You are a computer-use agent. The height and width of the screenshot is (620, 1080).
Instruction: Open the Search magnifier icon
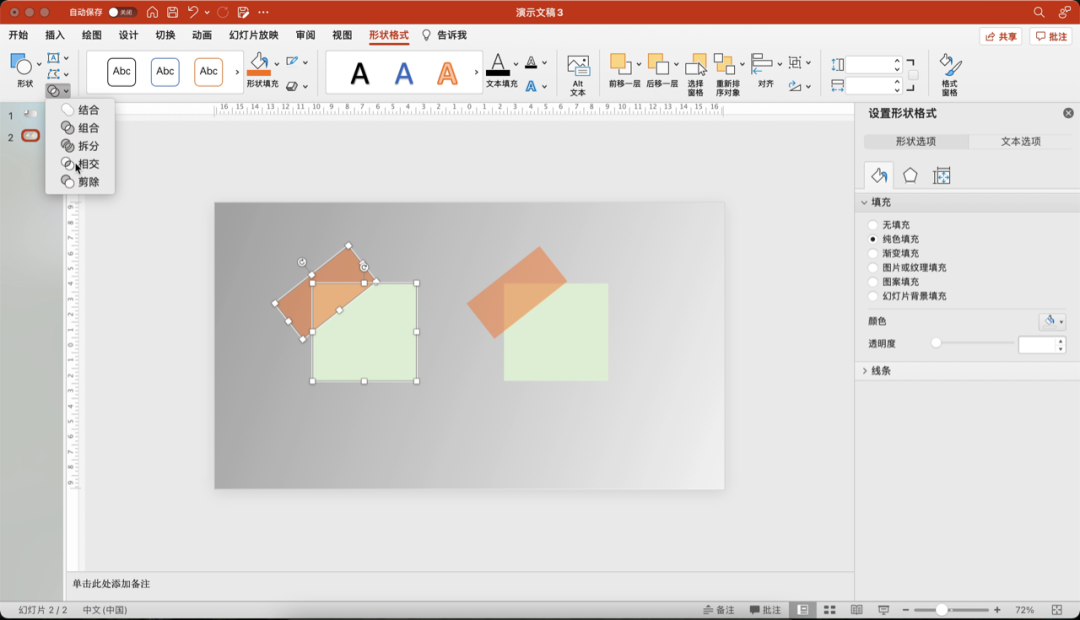click(1039, 12)
